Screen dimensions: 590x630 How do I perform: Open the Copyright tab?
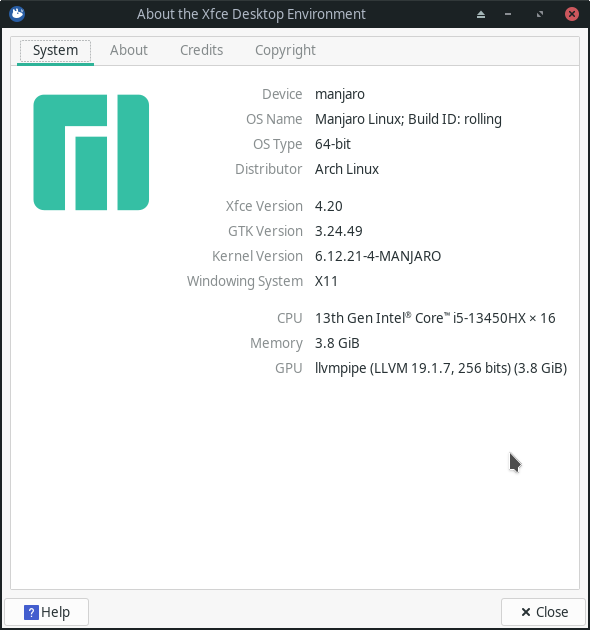pos(285,51)
